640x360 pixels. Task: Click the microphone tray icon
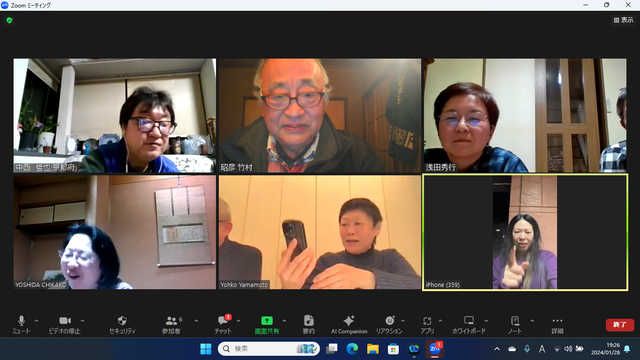(527, 349)
